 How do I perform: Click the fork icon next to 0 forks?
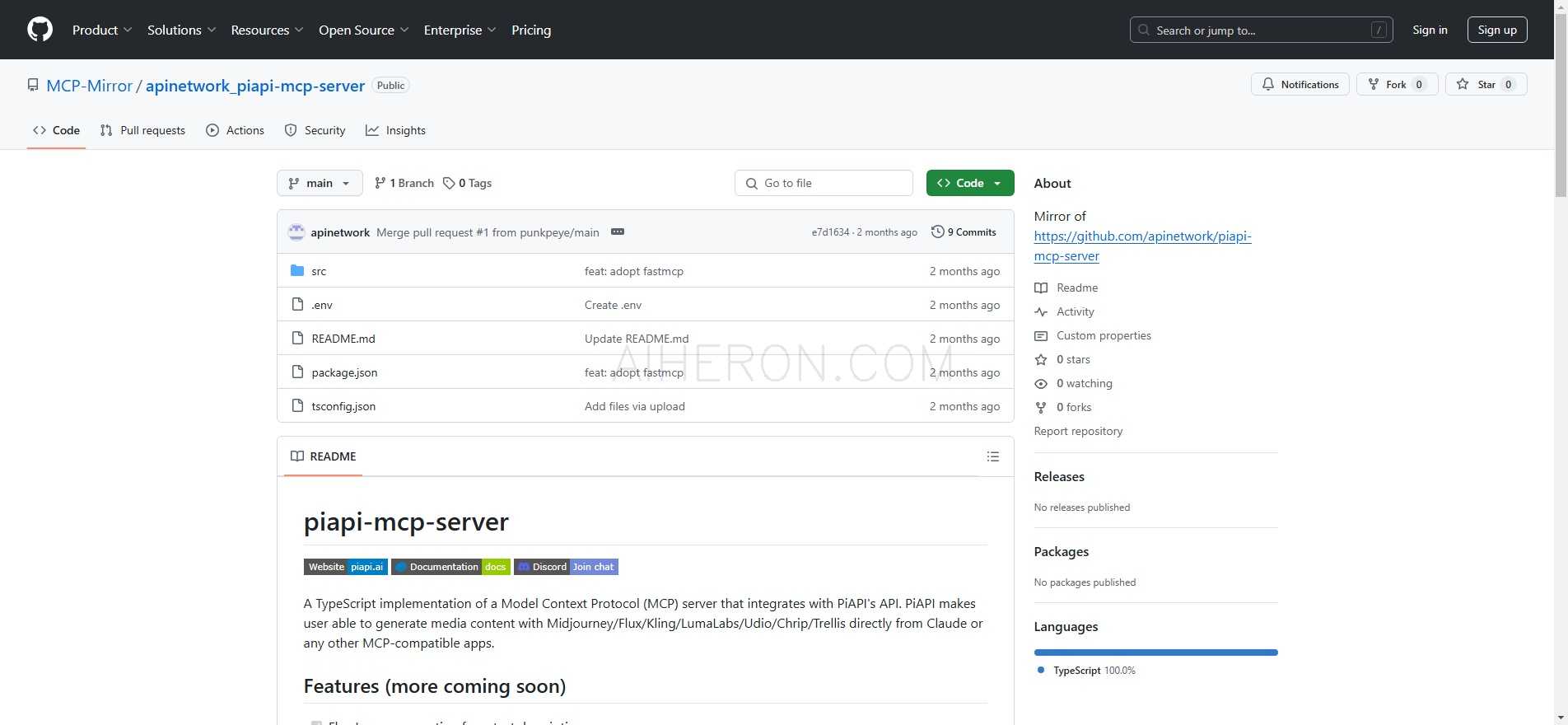1041,407
